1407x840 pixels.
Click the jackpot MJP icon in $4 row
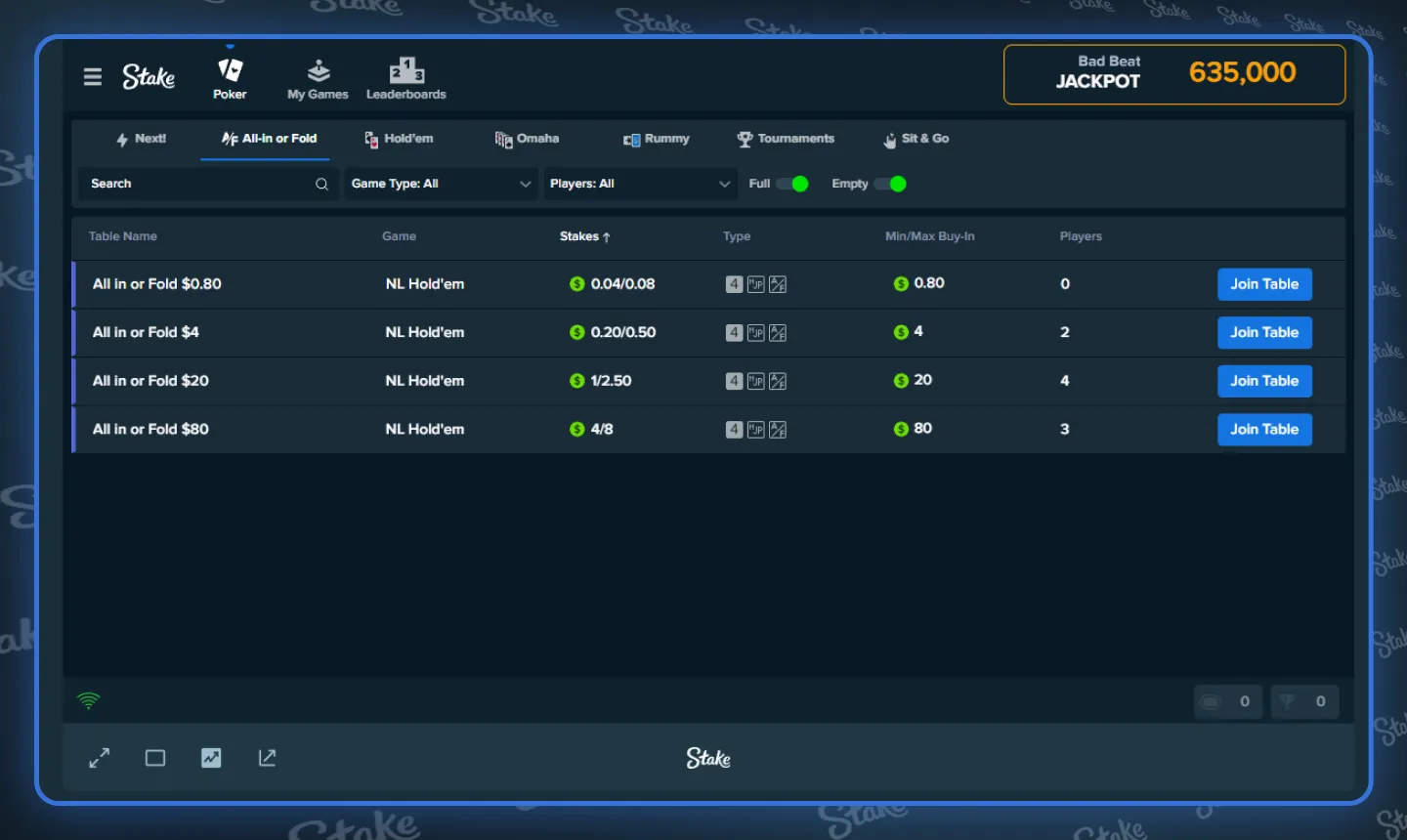point(755,333)
